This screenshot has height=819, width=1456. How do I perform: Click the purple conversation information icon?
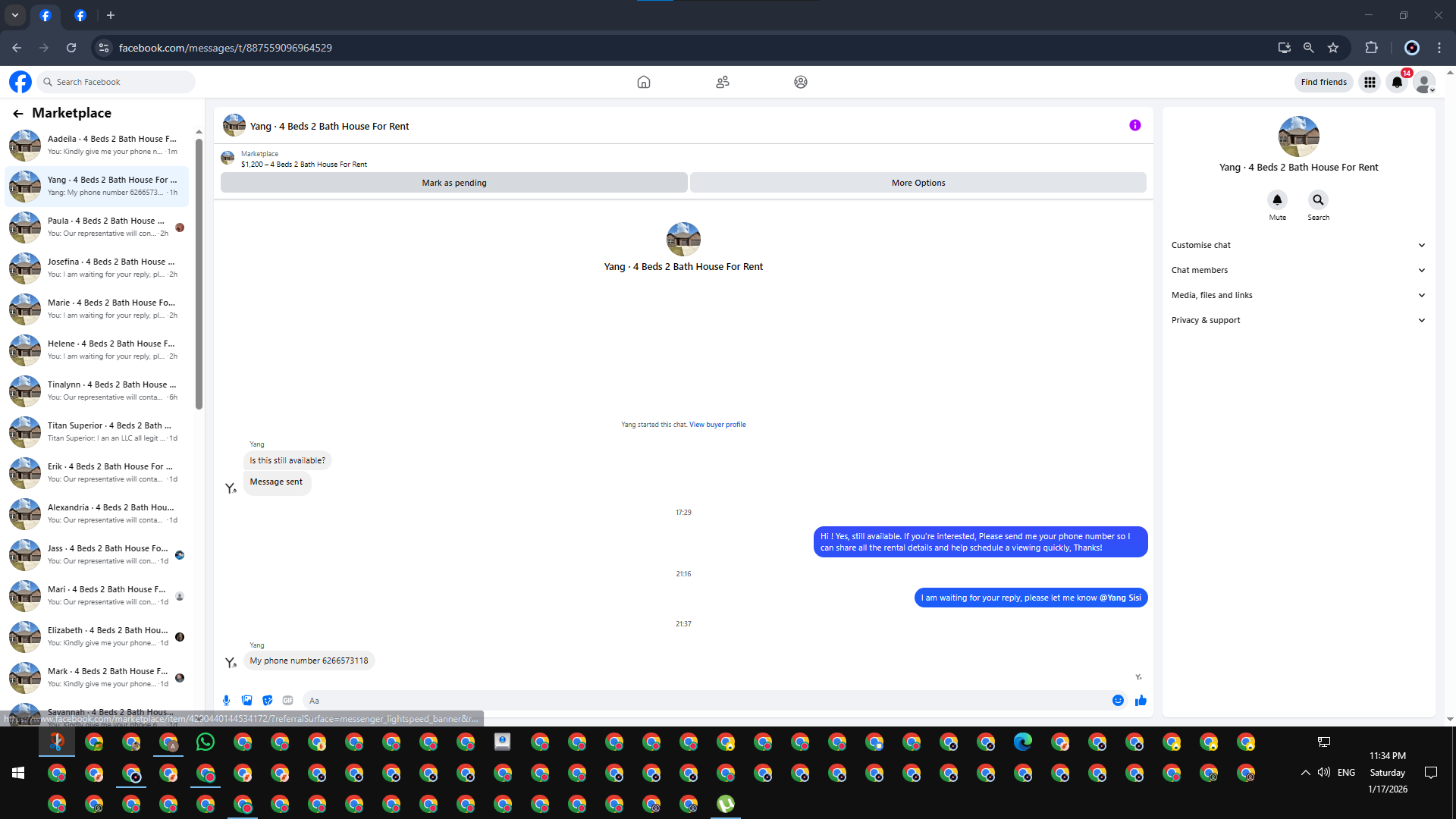(1134, 126)
